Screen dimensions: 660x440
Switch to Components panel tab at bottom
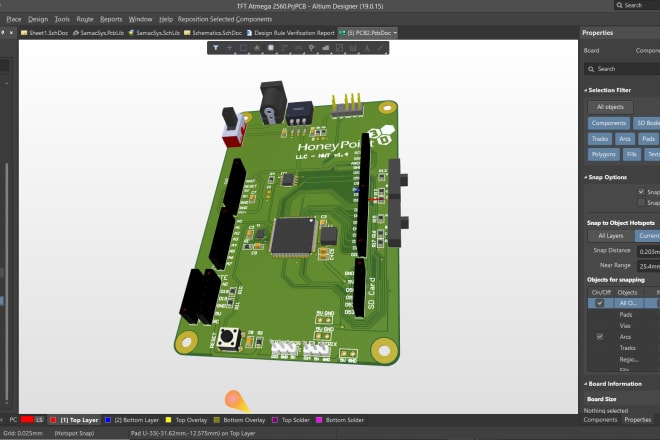tap(600, 419)
